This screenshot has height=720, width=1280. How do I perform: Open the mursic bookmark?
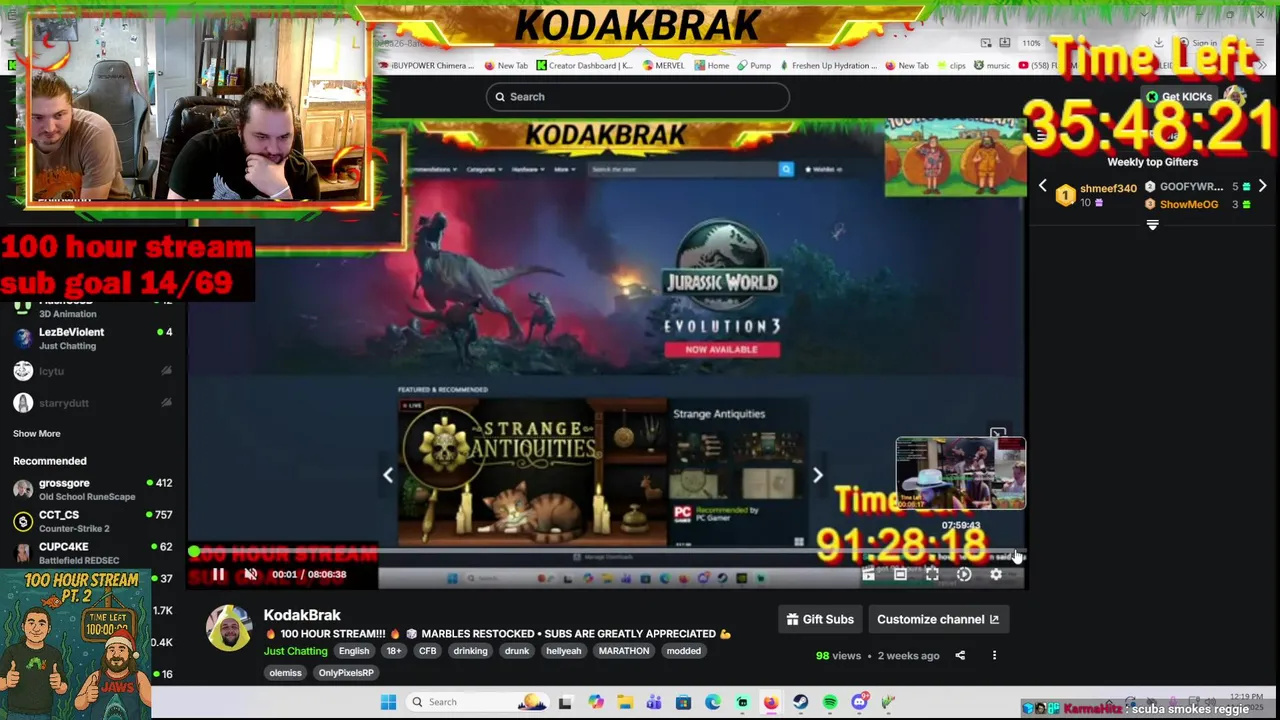pyautogui.click(x=992, y=66)
